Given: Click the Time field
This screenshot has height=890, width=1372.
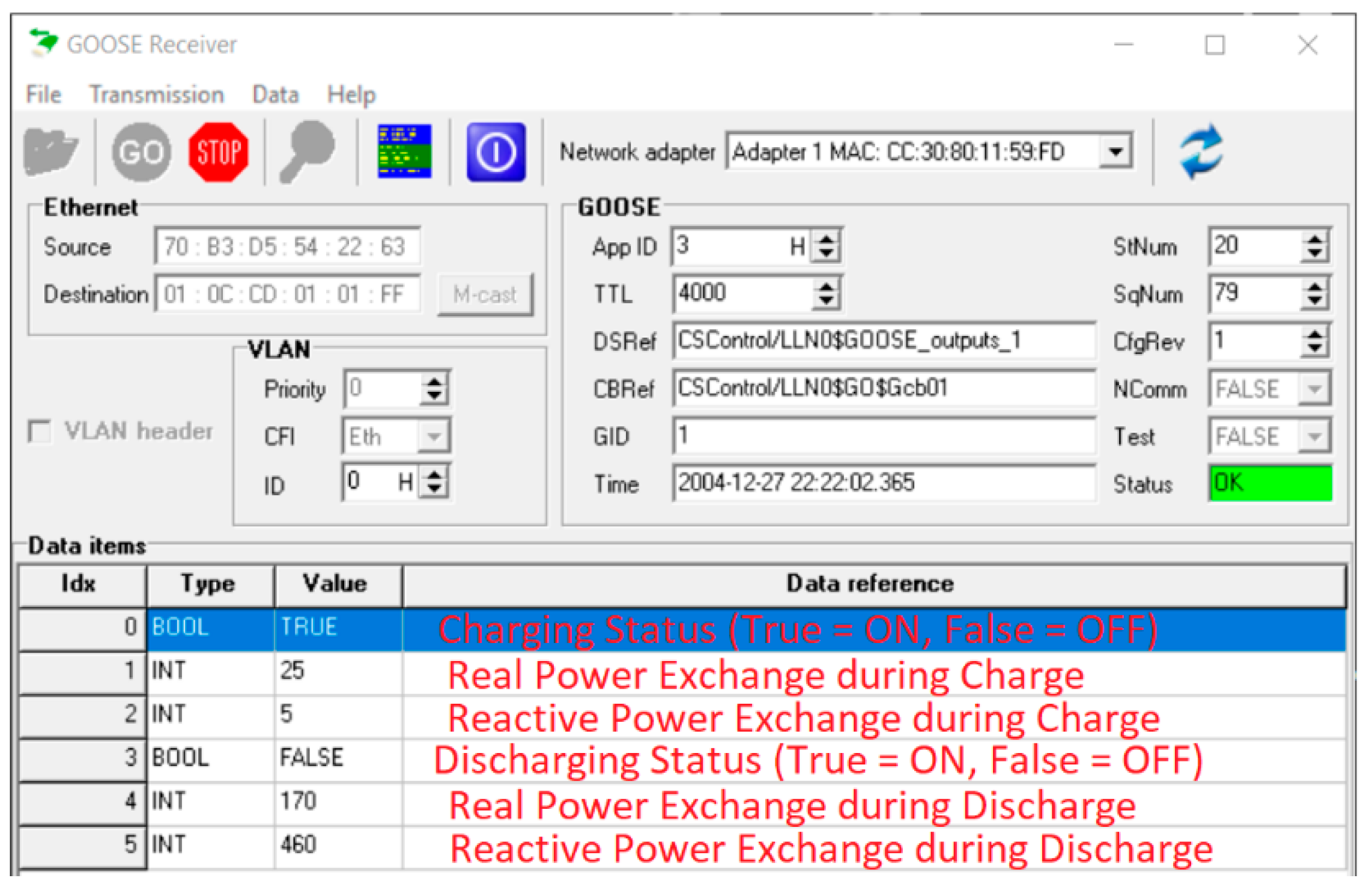Looking at the screenshot, I should click(884, 483).
